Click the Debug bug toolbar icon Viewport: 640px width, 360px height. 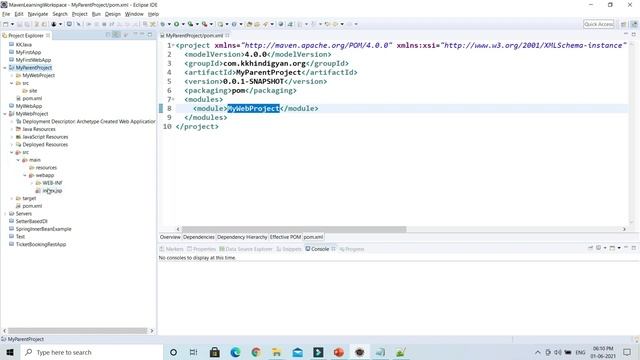coord(163,24)
